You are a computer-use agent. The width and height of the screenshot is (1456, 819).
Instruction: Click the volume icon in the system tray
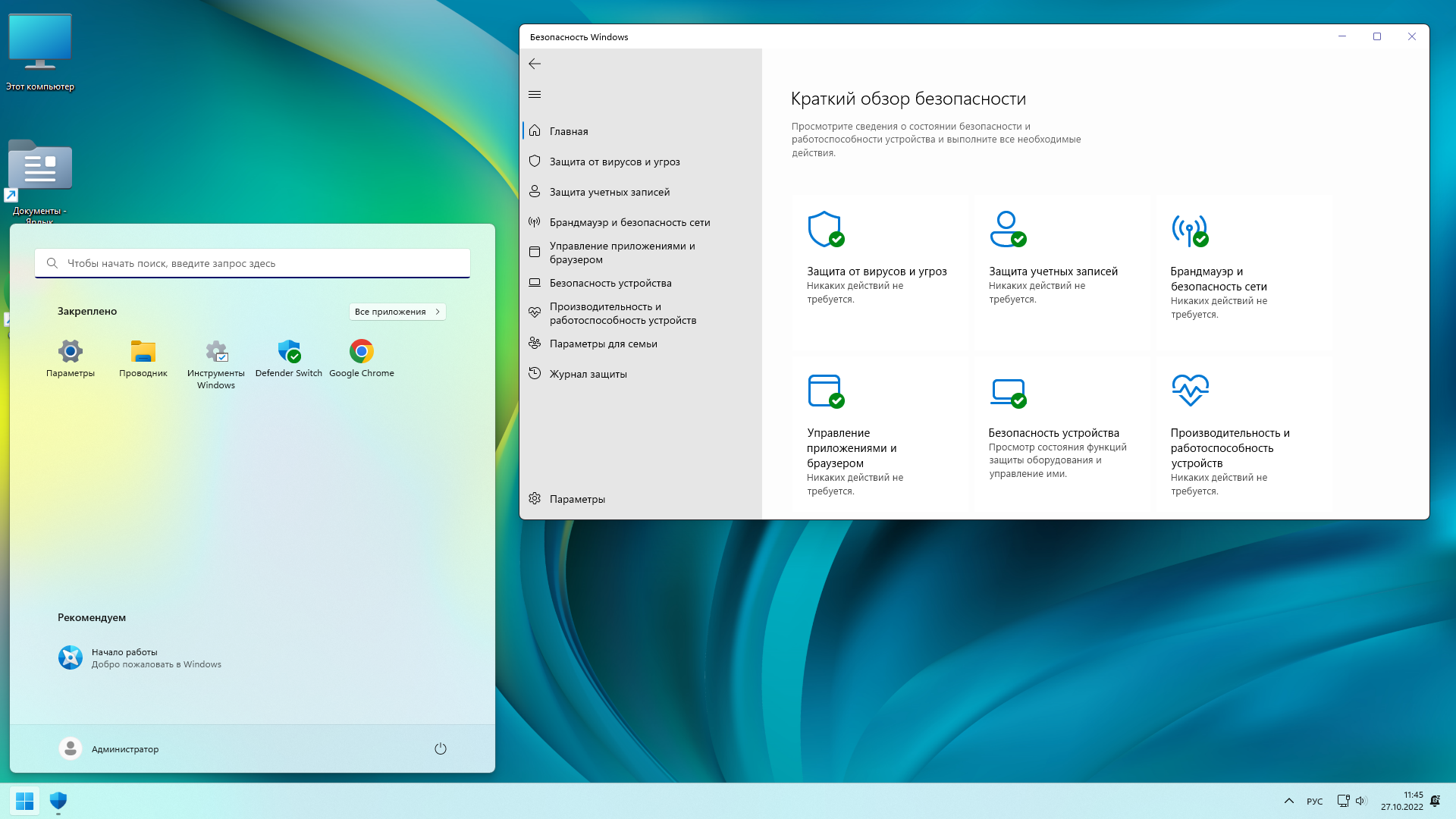pyautogui.click(x=1360, y=801)
